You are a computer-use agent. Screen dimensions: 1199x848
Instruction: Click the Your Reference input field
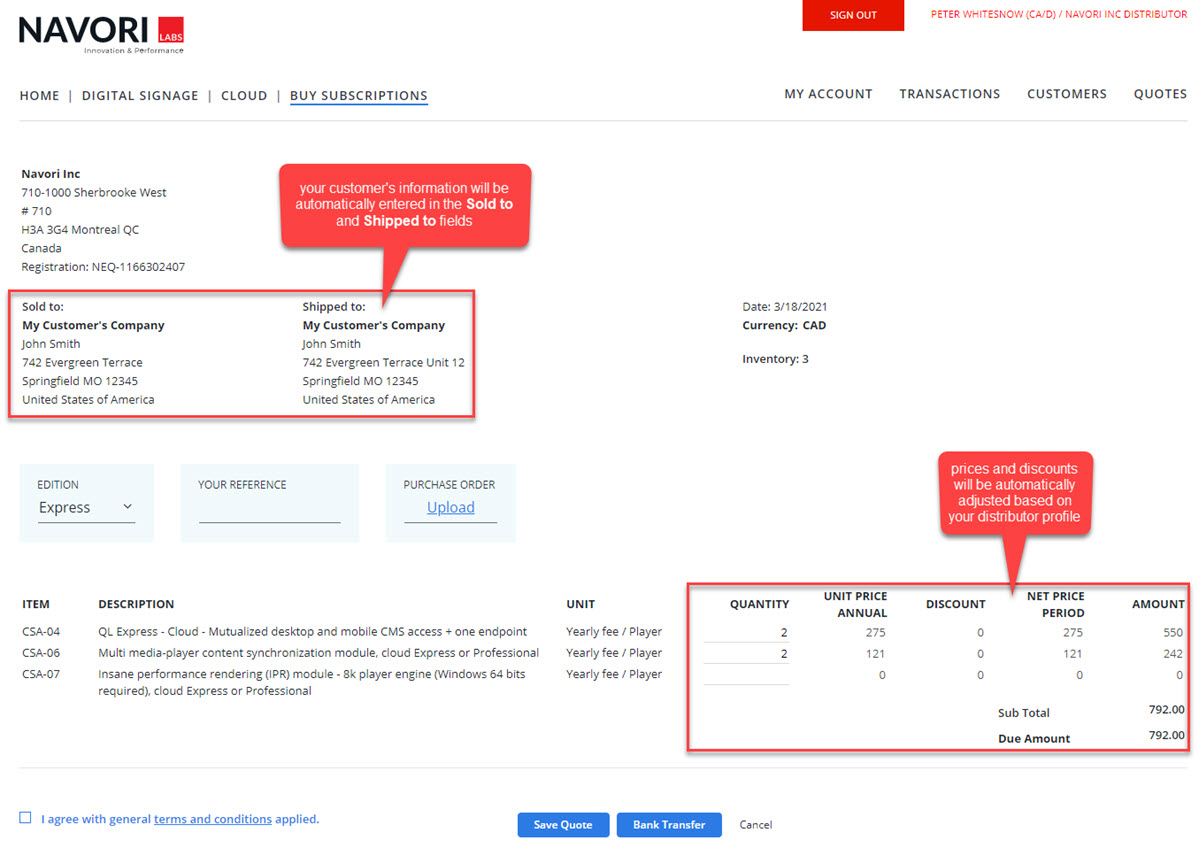[269, 511]
